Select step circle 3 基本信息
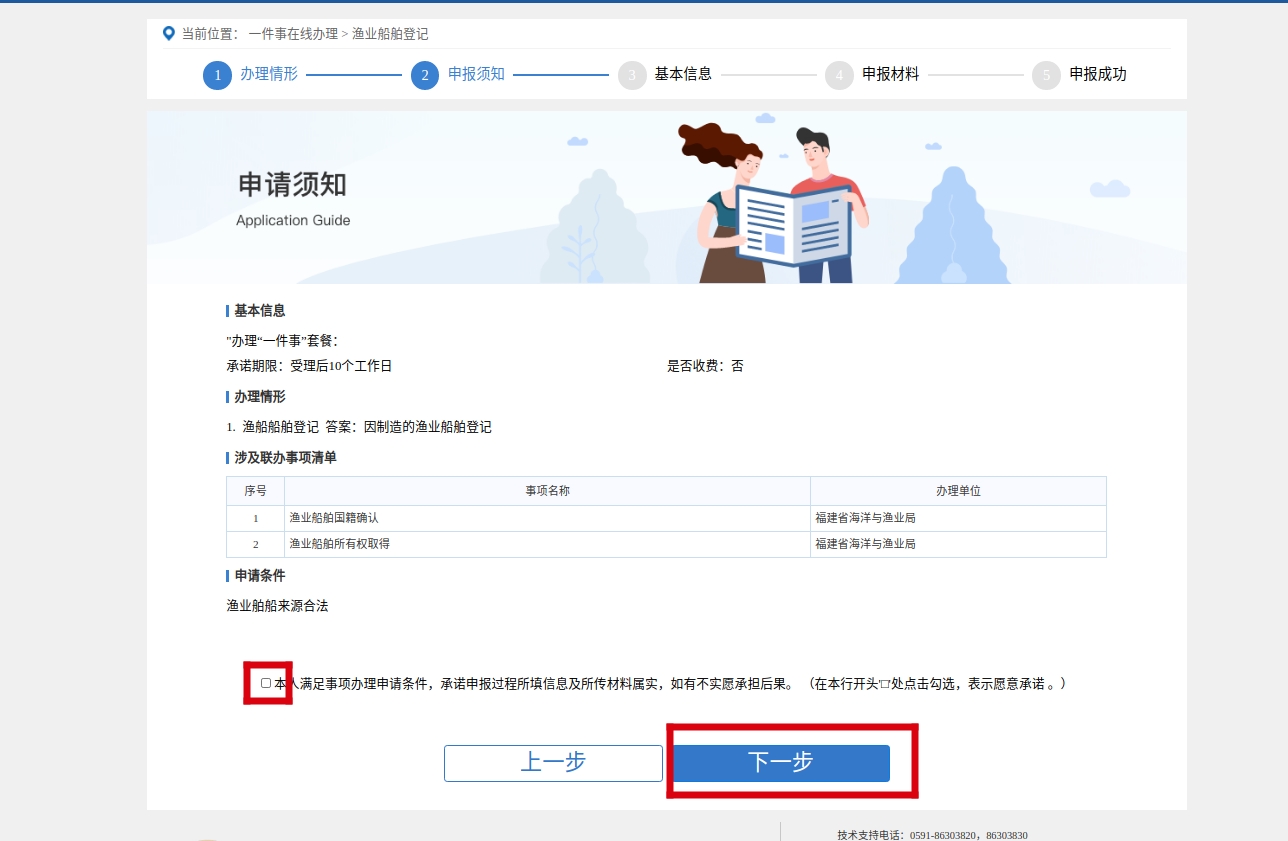The height and width of the screenshot is (841, 1288). [632, 75]
